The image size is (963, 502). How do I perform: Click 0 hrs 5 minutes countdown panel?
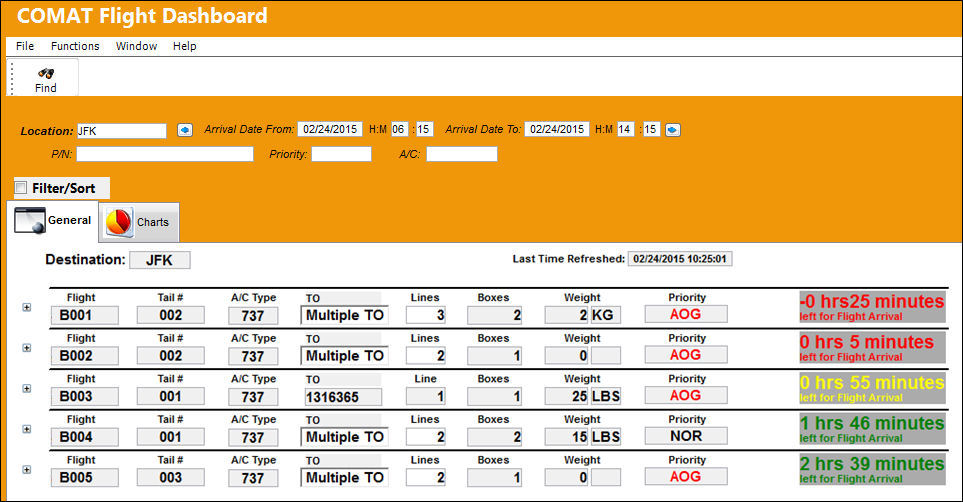[872, 347]
